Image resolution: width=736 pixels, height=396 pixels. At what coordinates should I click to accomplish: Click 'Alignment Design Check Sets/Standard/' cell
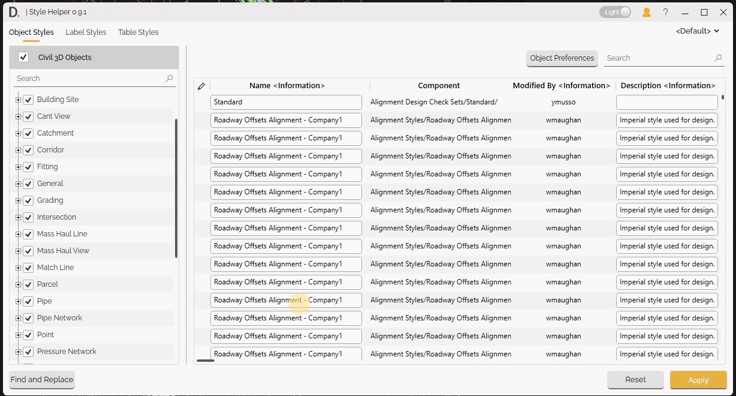coord(434,102)
